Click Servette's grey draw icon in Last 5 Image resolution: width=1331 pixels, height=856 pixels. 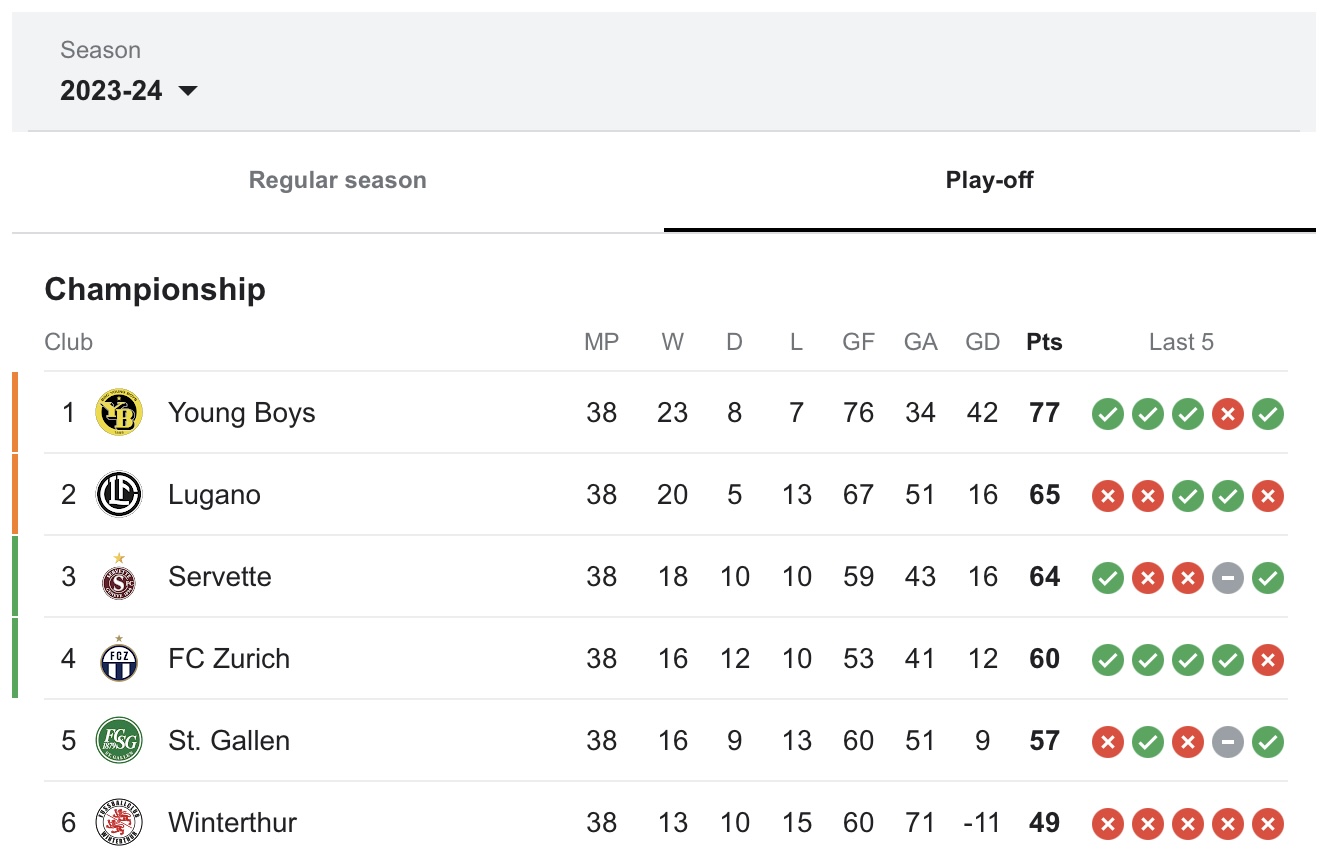(1227, 577)
